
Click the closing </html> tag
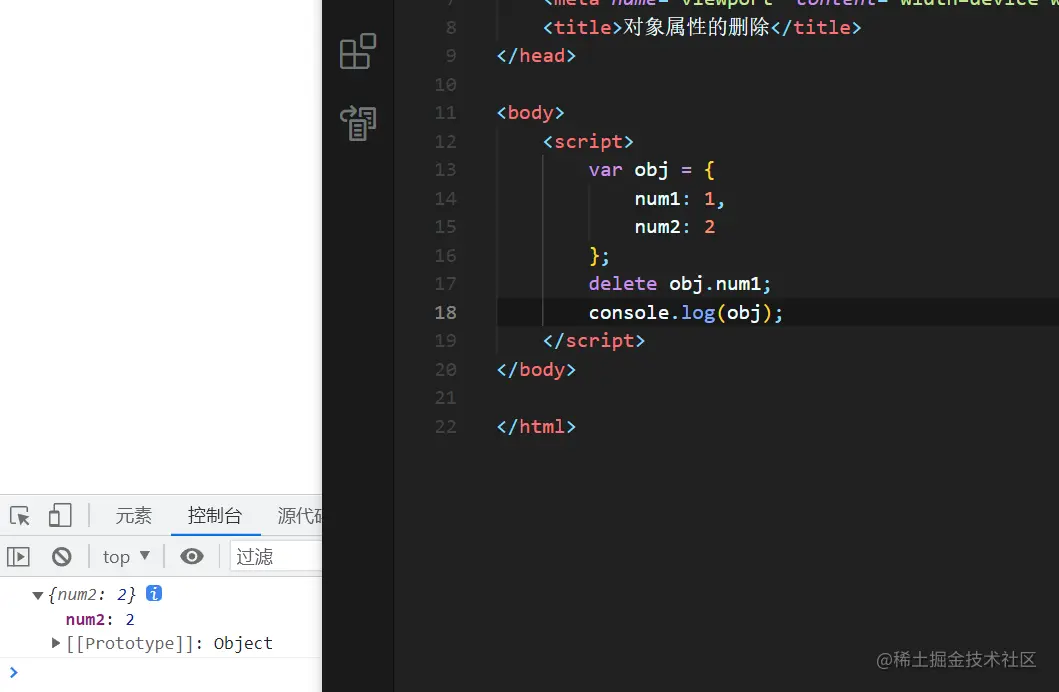536,427
